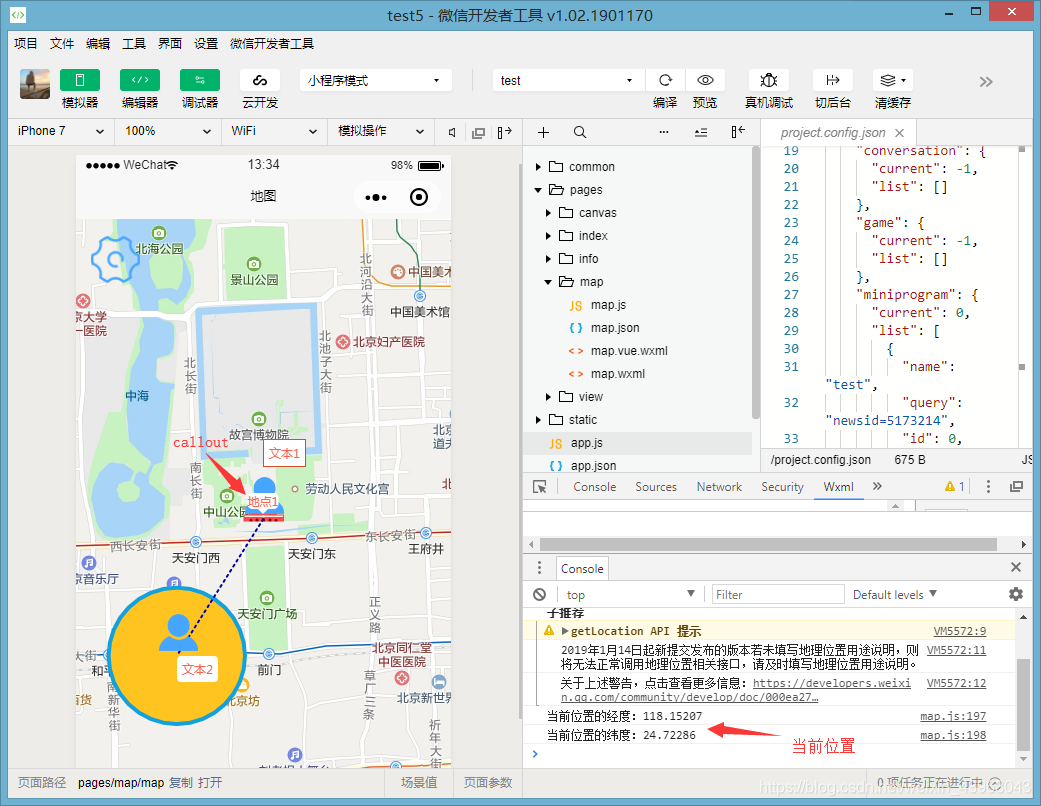Open 真机调试 remote debug
This screenshot has width=1041, height=806.
(768, 80)
